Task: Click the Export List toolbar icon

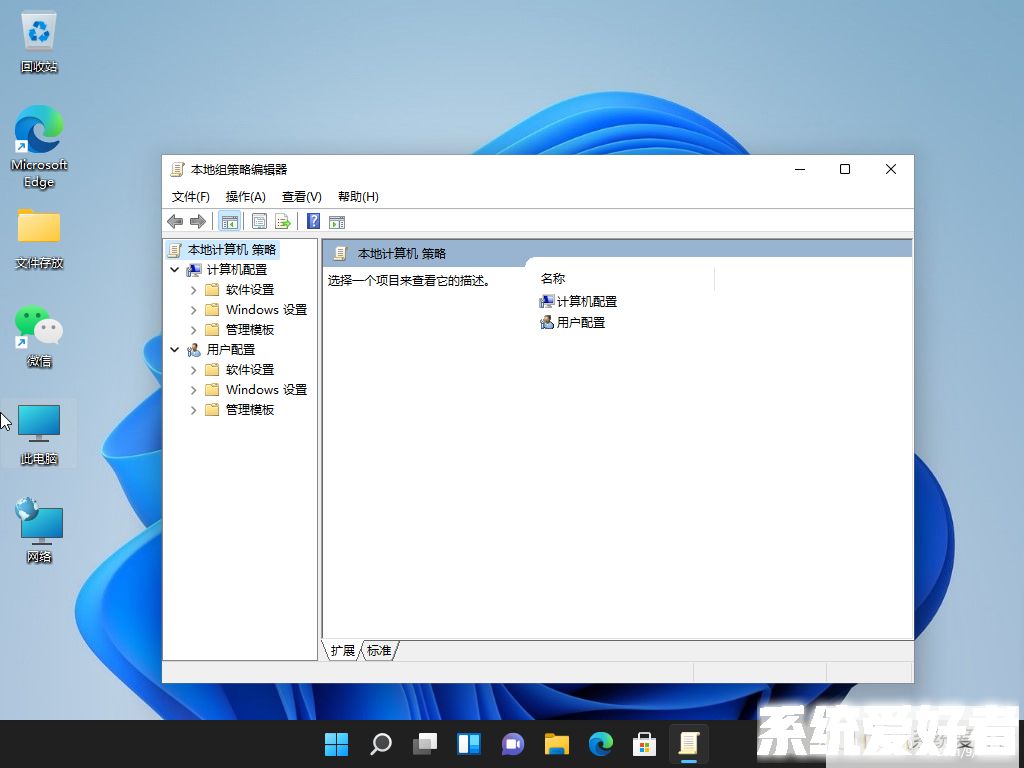Action: click(283, 222)
